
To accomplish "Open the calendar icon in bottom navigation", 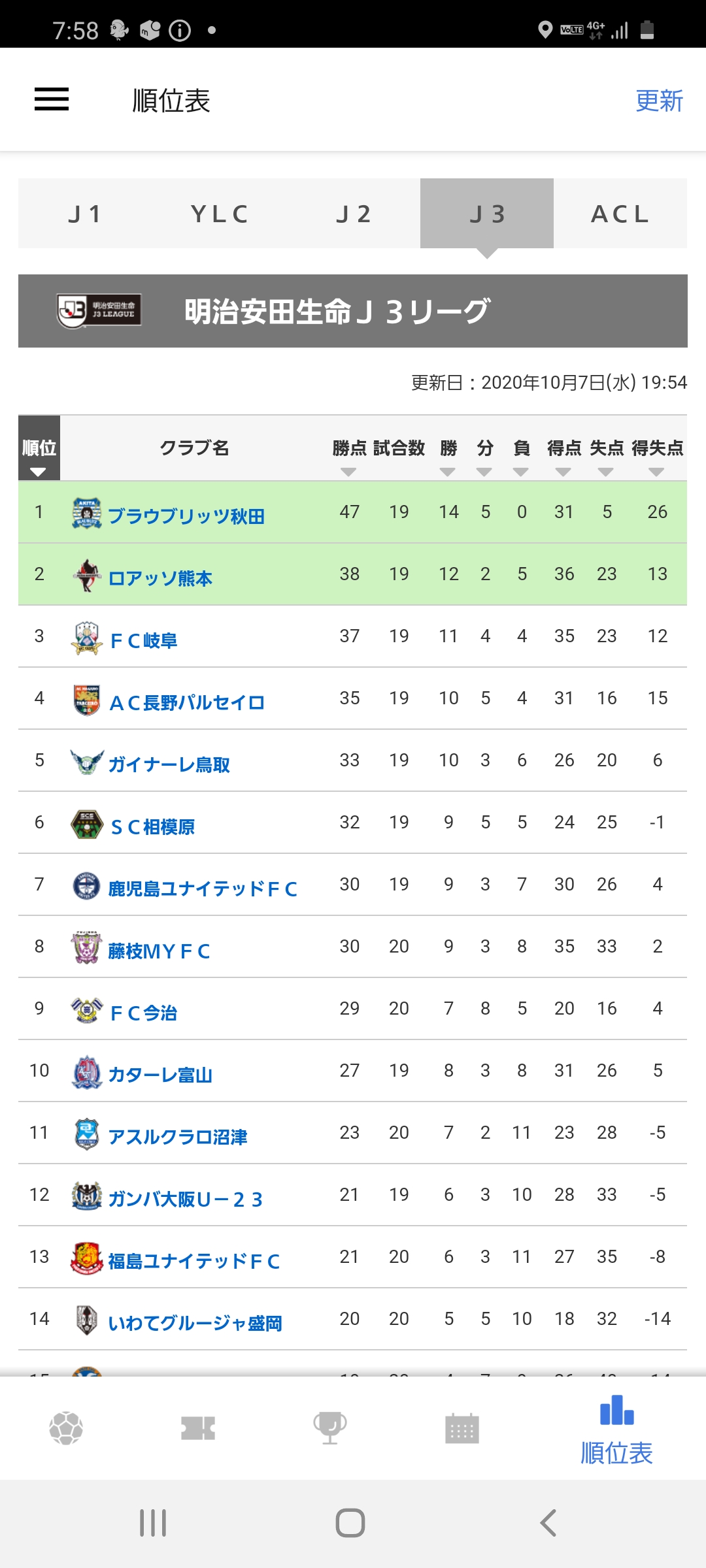I will (462, 1428).
